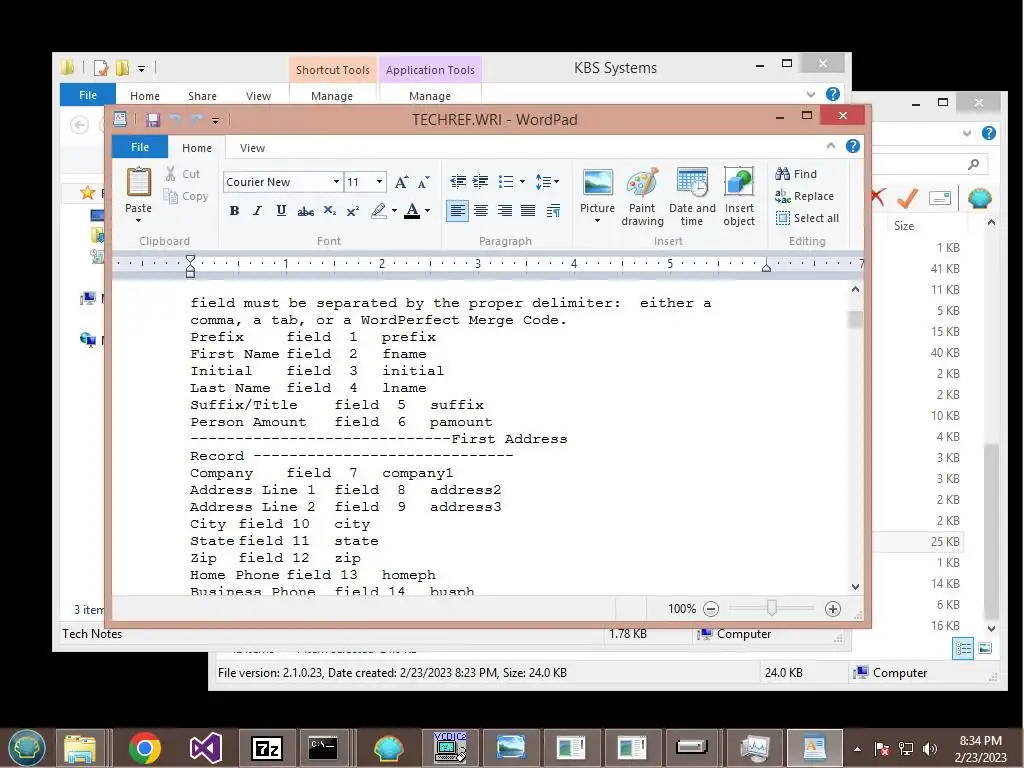Click the Increase indent icon
The width and height of the screenshot is (1024, 768).
481,182
